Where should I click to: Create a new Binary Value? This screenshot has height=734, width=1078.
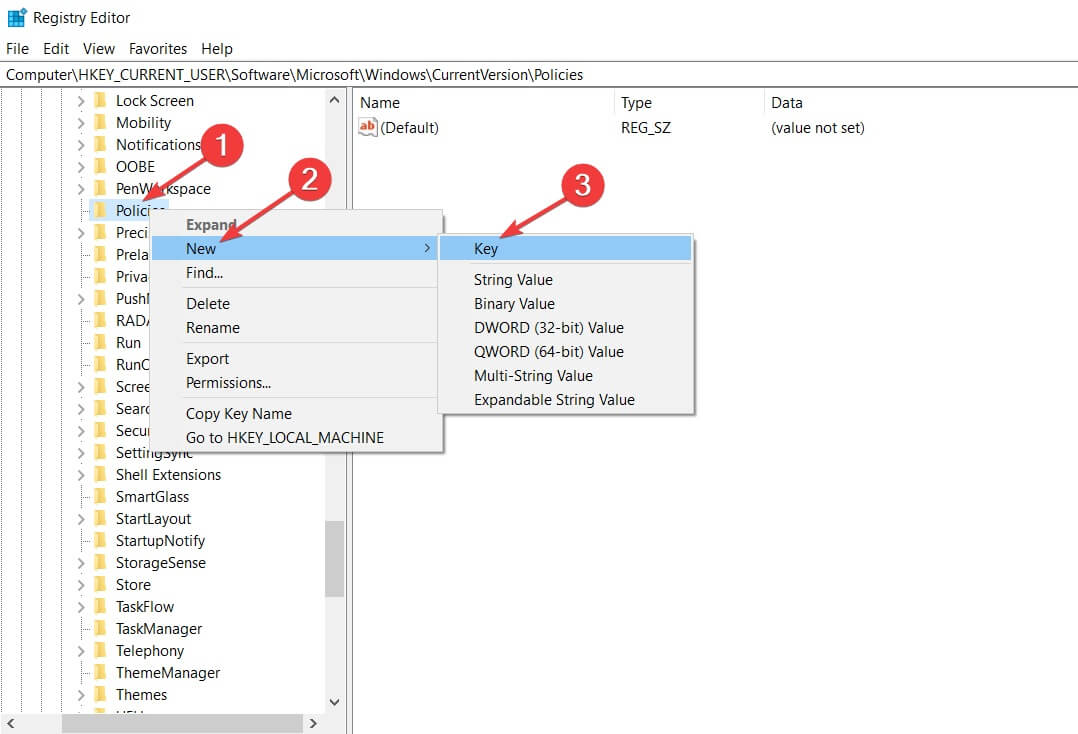pos(565,304)
